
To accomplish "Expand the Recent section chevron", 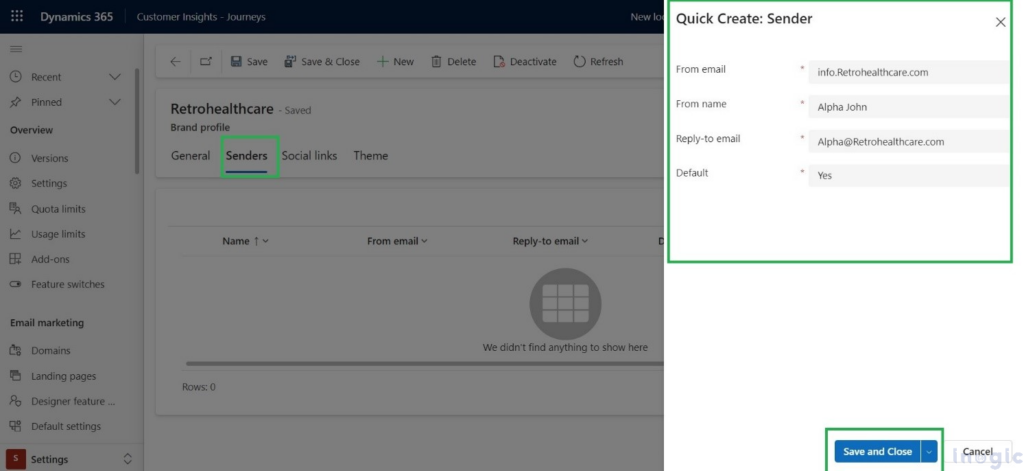I will (114, 77).
